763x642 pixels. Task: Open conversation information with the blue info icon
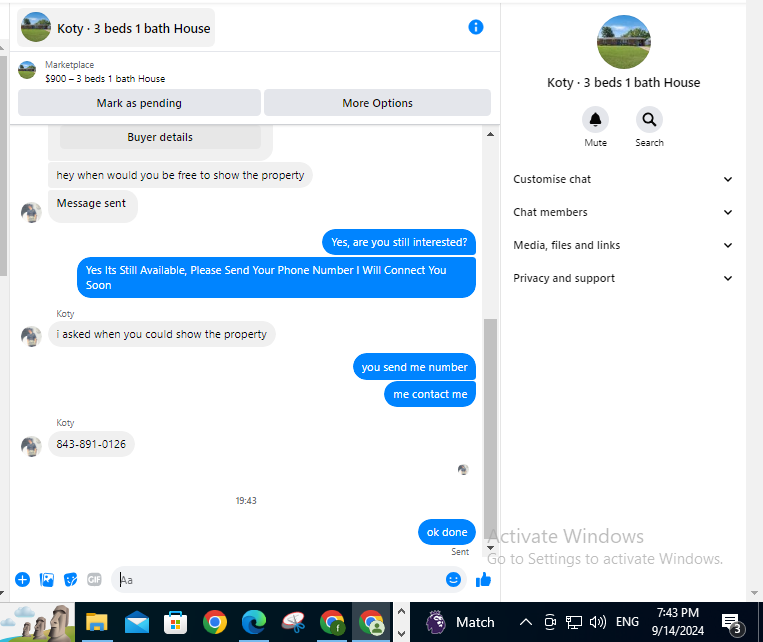(475, 27)
